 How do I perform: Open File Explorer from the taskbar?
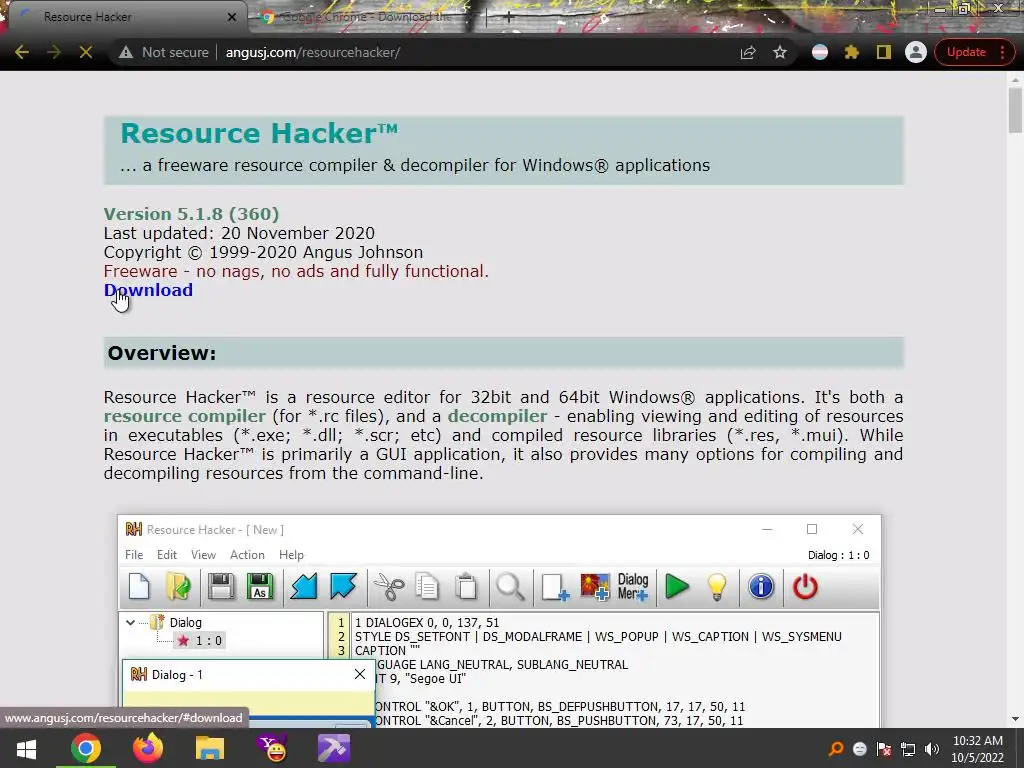pyautogui.click(x=210, y=748)
